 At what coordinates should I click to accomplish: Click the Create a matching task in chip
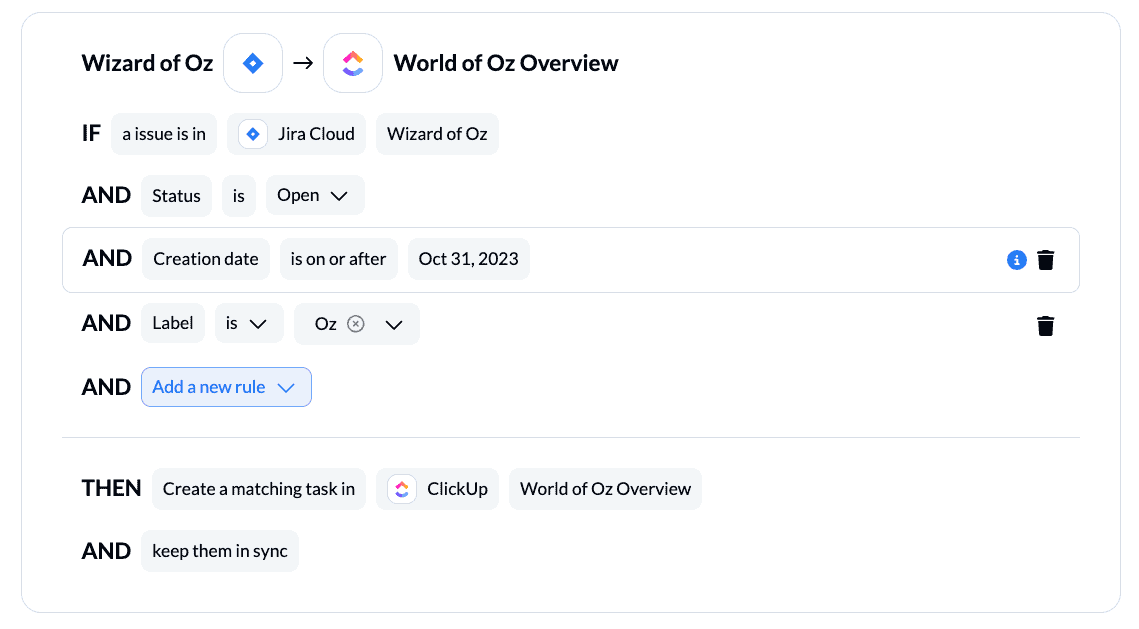pyautogui.click(x=259, y=490)
